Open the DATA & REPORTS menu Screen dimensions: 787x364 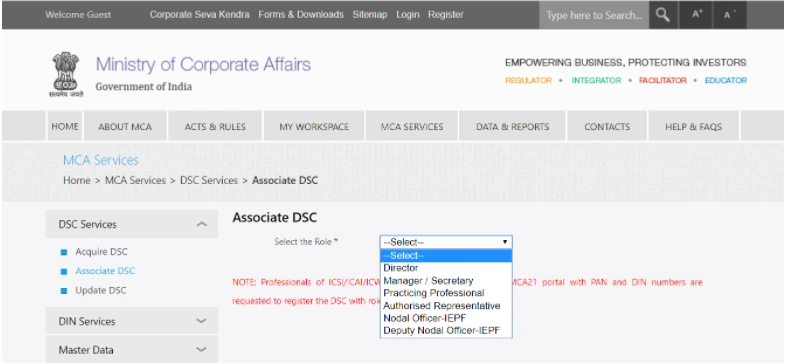coord(512,127)
